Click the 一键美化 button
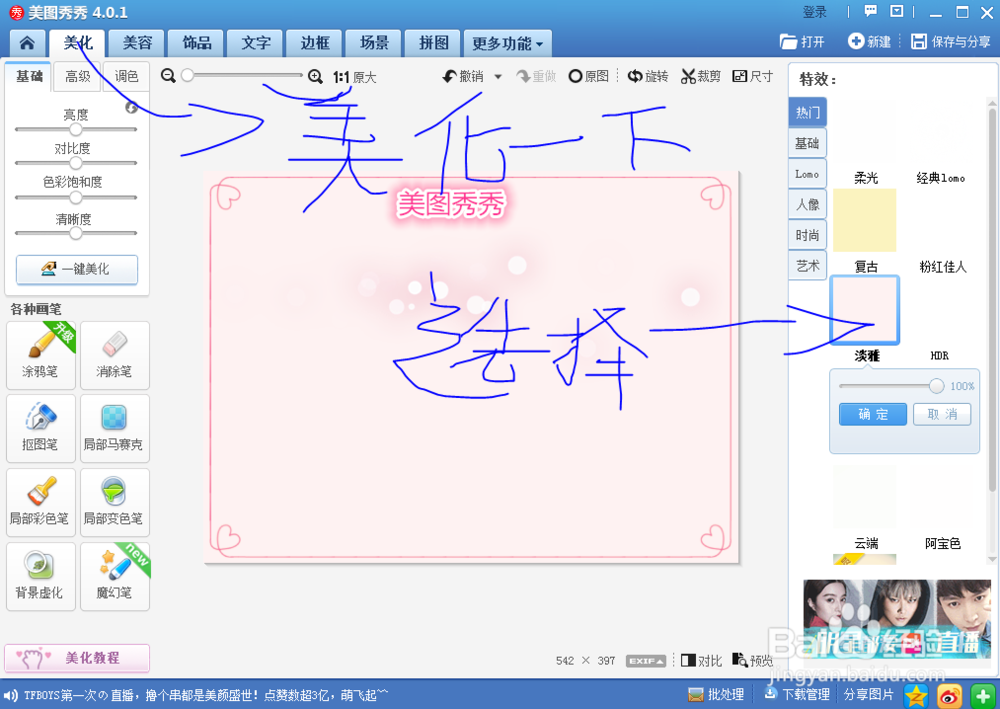Screen dimensions: 1000x709 [77, 270]
